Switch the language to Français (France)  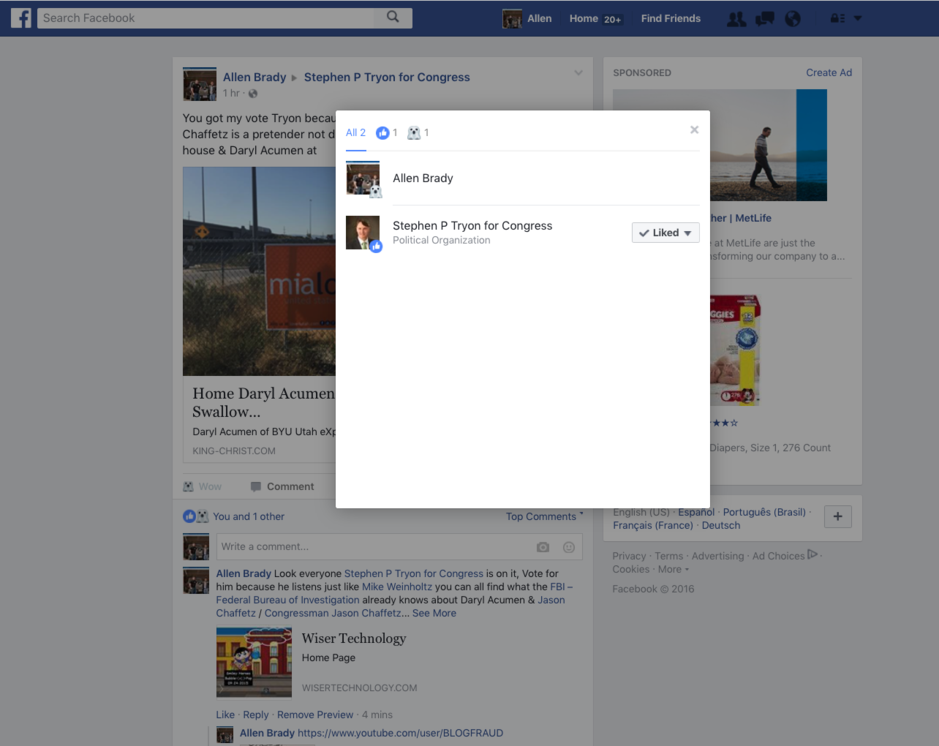pyautogui.click(x=653, y=525)
